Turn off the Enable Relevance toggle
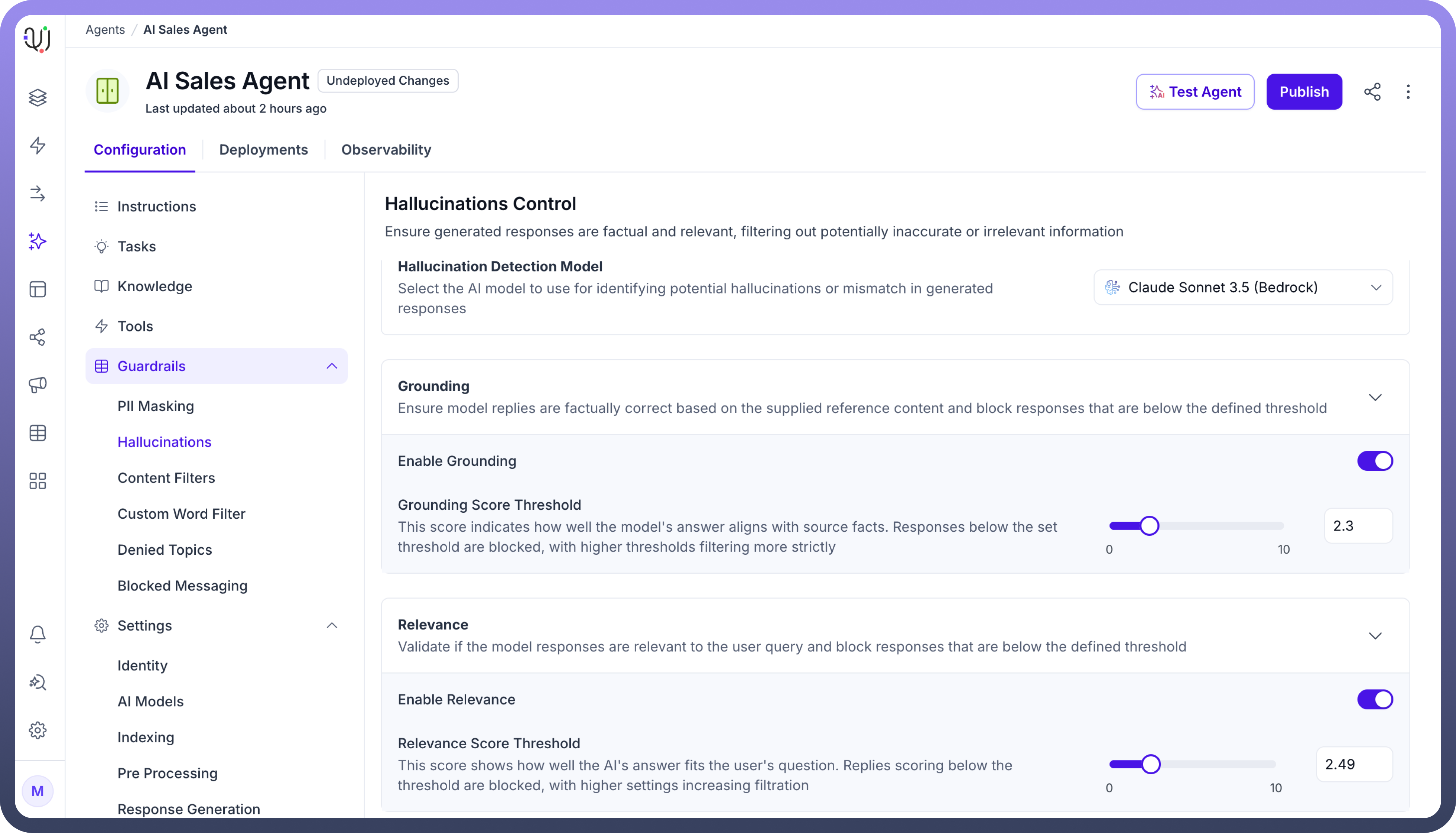This screenshot has width=1456, height=833. [x=1375, y=699]
